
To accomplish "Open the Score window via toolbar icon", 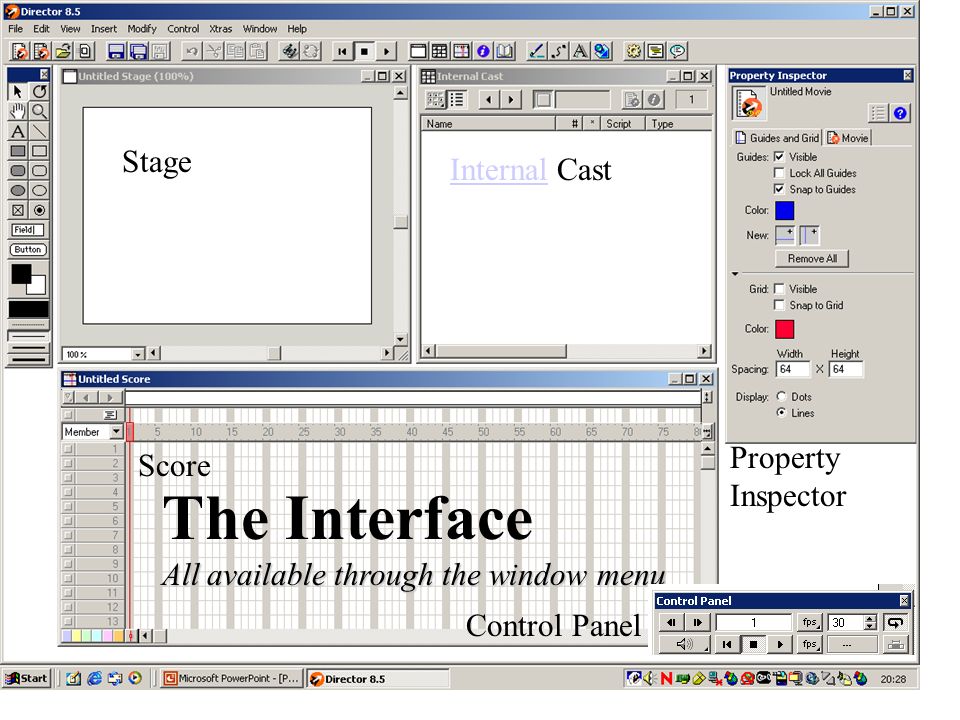I will point(462,51).
